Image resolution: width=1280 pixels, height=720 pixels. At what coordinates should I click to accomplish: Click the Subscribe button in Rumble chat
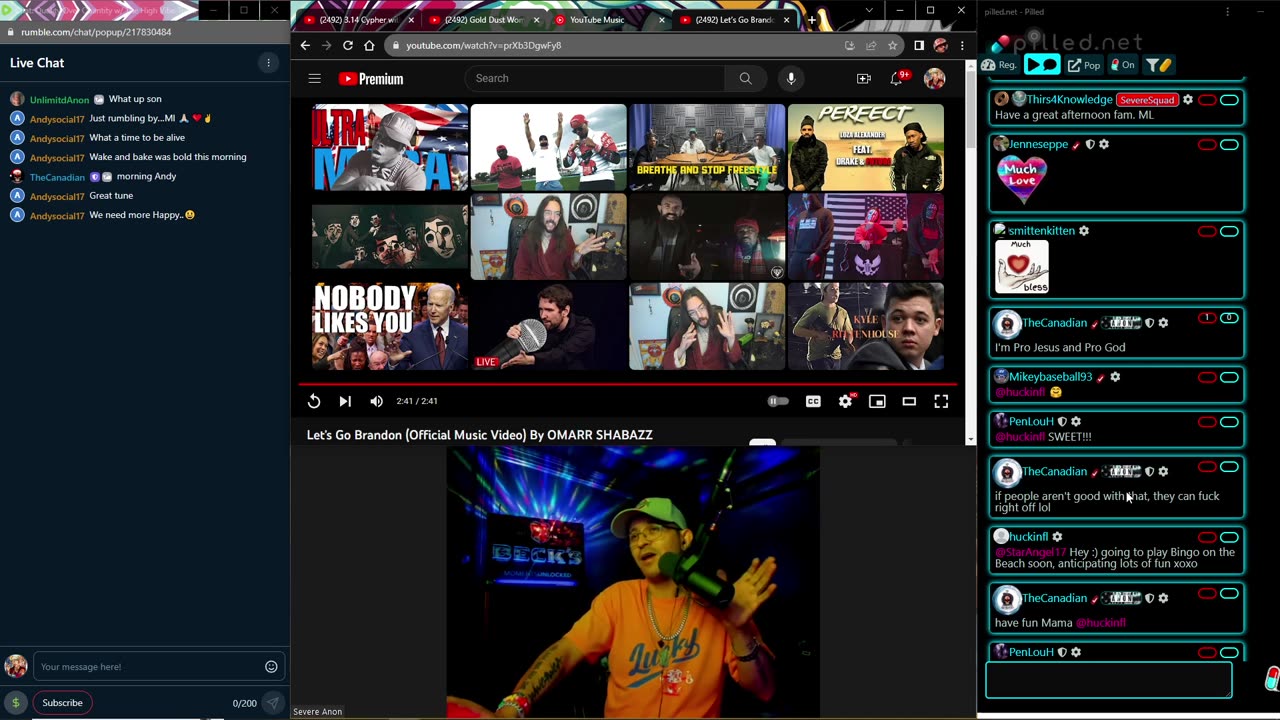pos(62,703)
